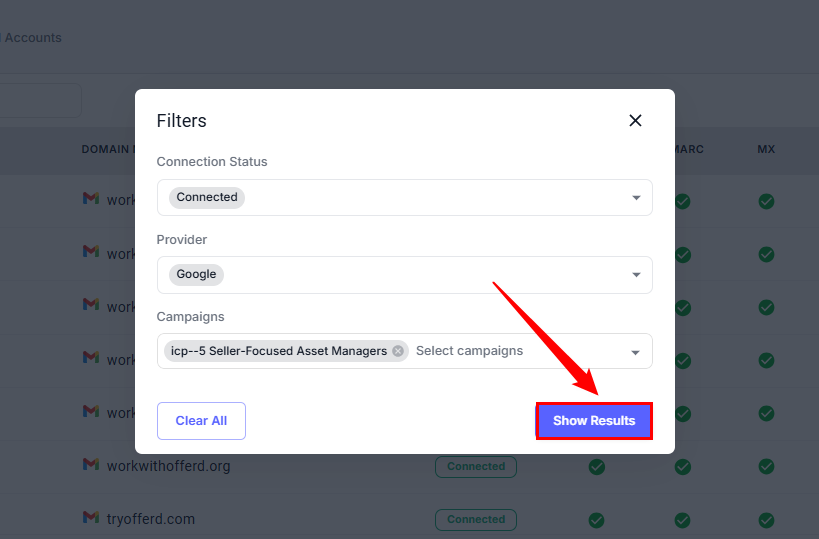819x539 pixels.
Task: Select the Connected chip in Connection Status
Action: [x=207, y=197]
